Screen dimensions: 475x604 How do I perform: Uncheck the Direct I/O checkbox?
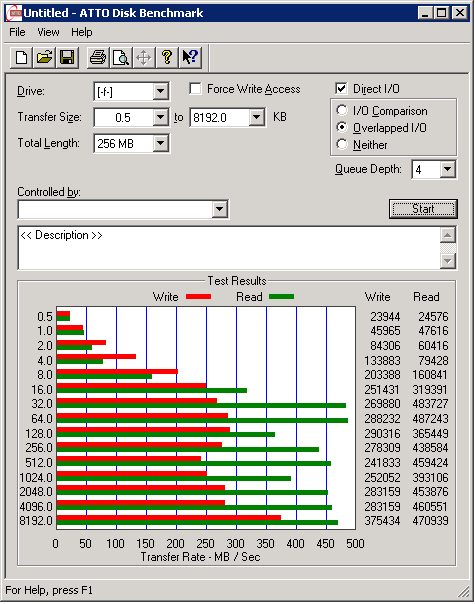[341, 89]
